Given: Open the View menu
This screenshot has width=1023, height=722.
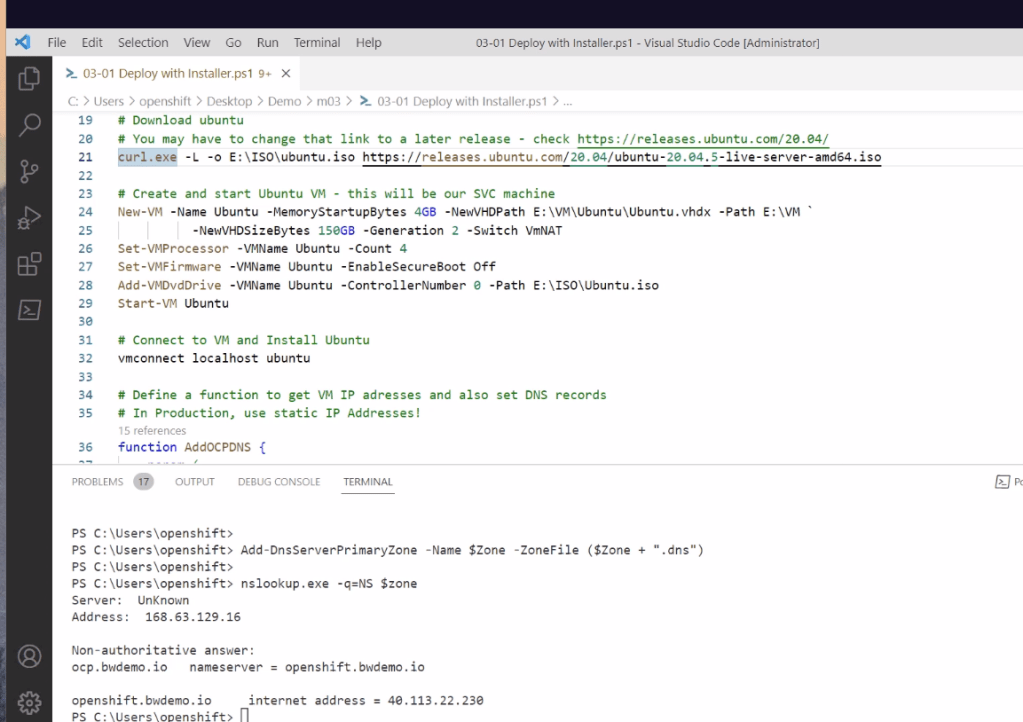Looking at the screenshot, I should coord(196,42).
